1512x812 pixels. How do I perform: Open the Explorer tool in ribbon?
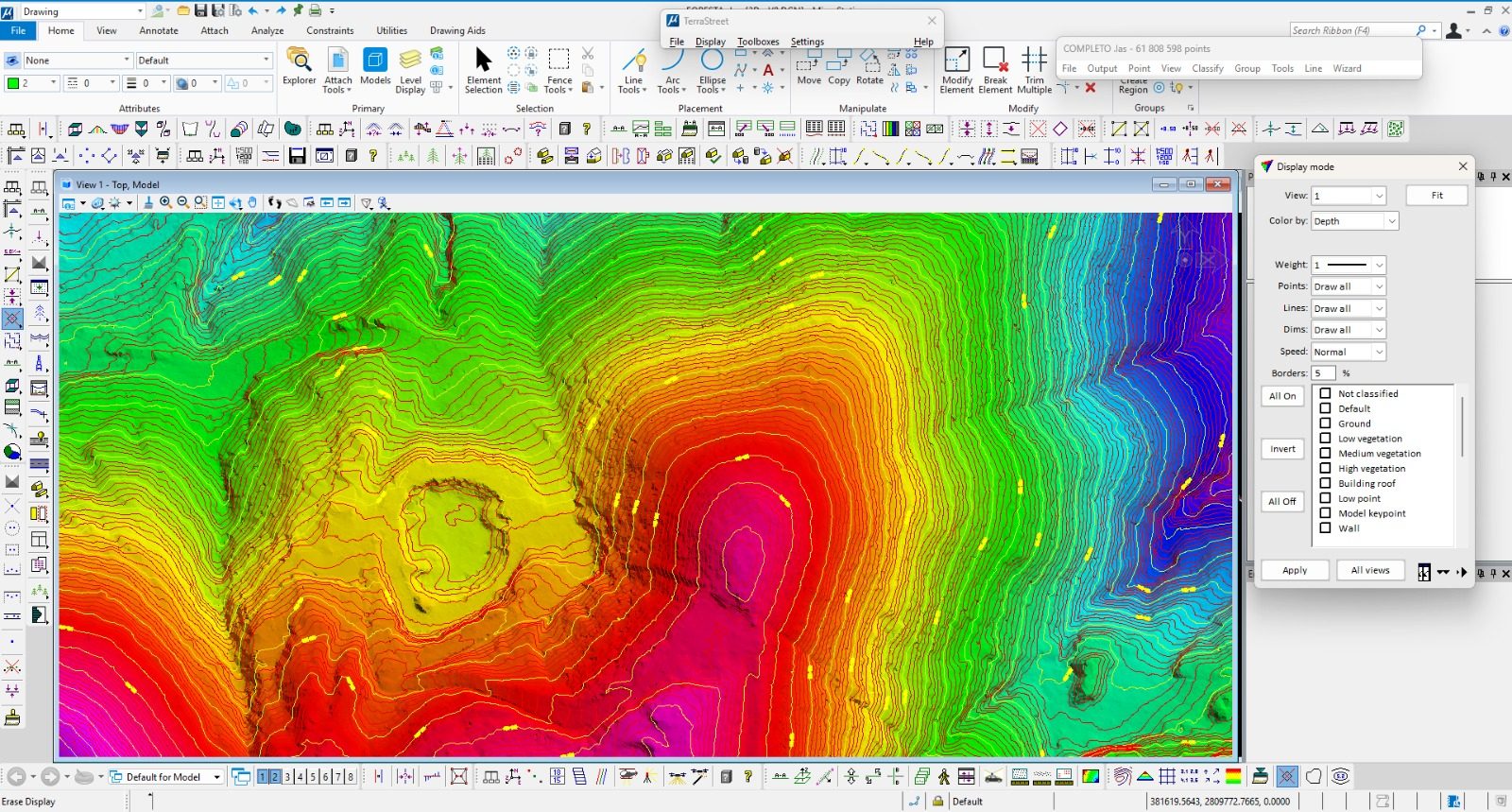pos(300,68)
